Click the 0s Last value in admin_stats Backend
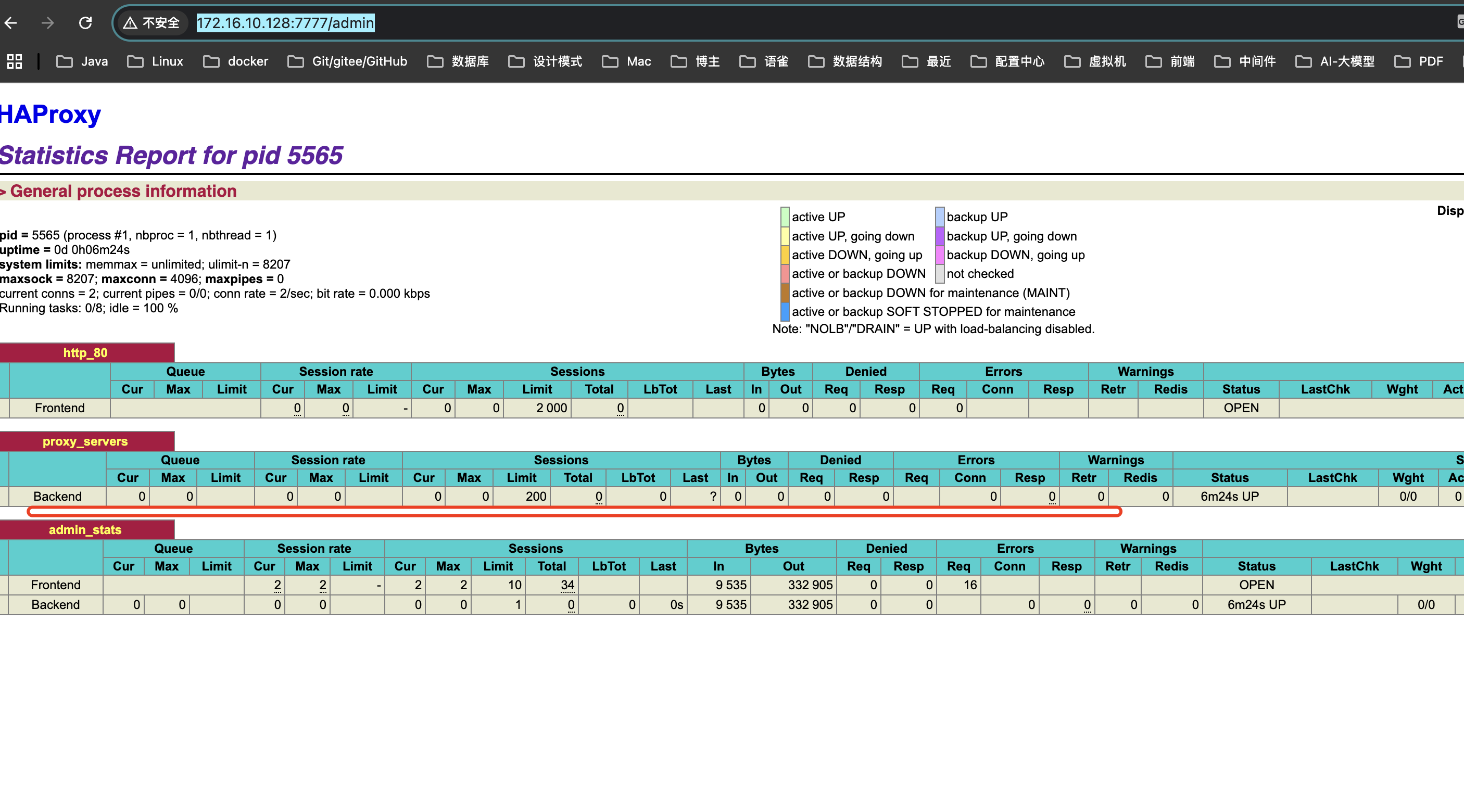Image resolution: width=1464 pixels, height=812 pixels. point(676,605)
